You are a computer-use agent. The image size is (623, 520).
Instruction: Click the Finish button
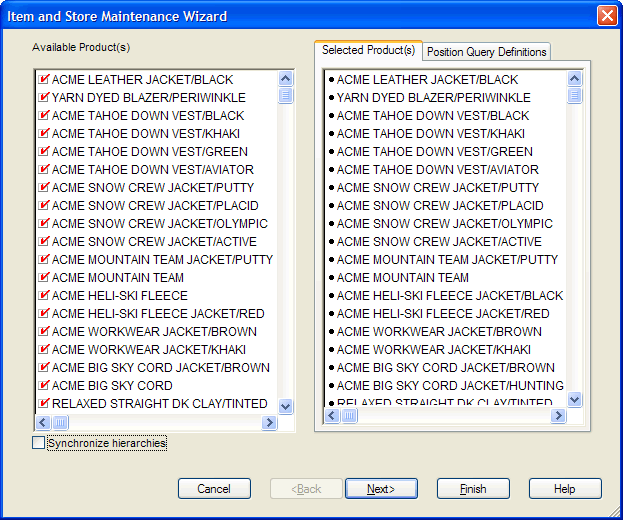click(x=473, y=489)
